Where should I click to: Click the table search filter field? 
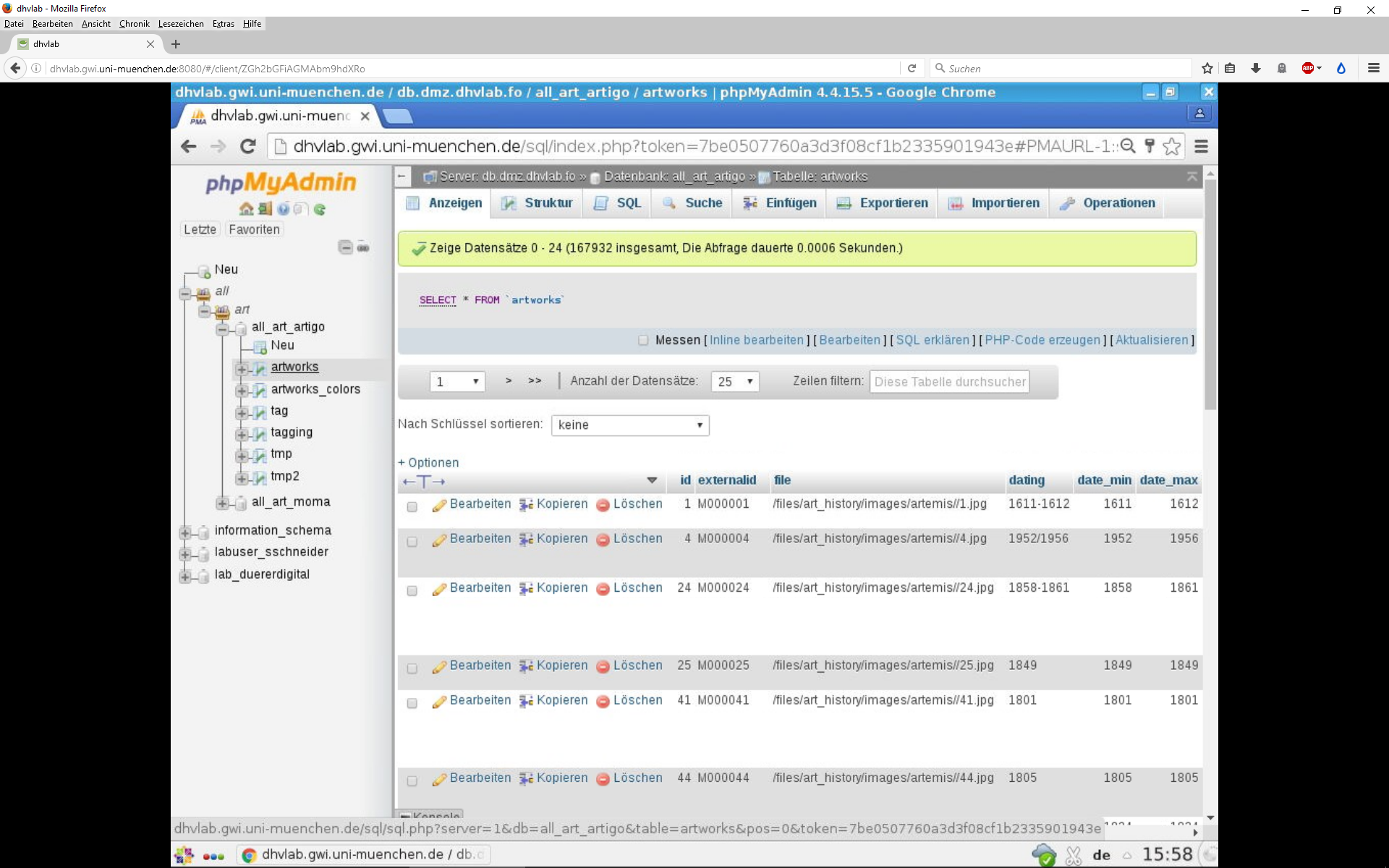948,381
